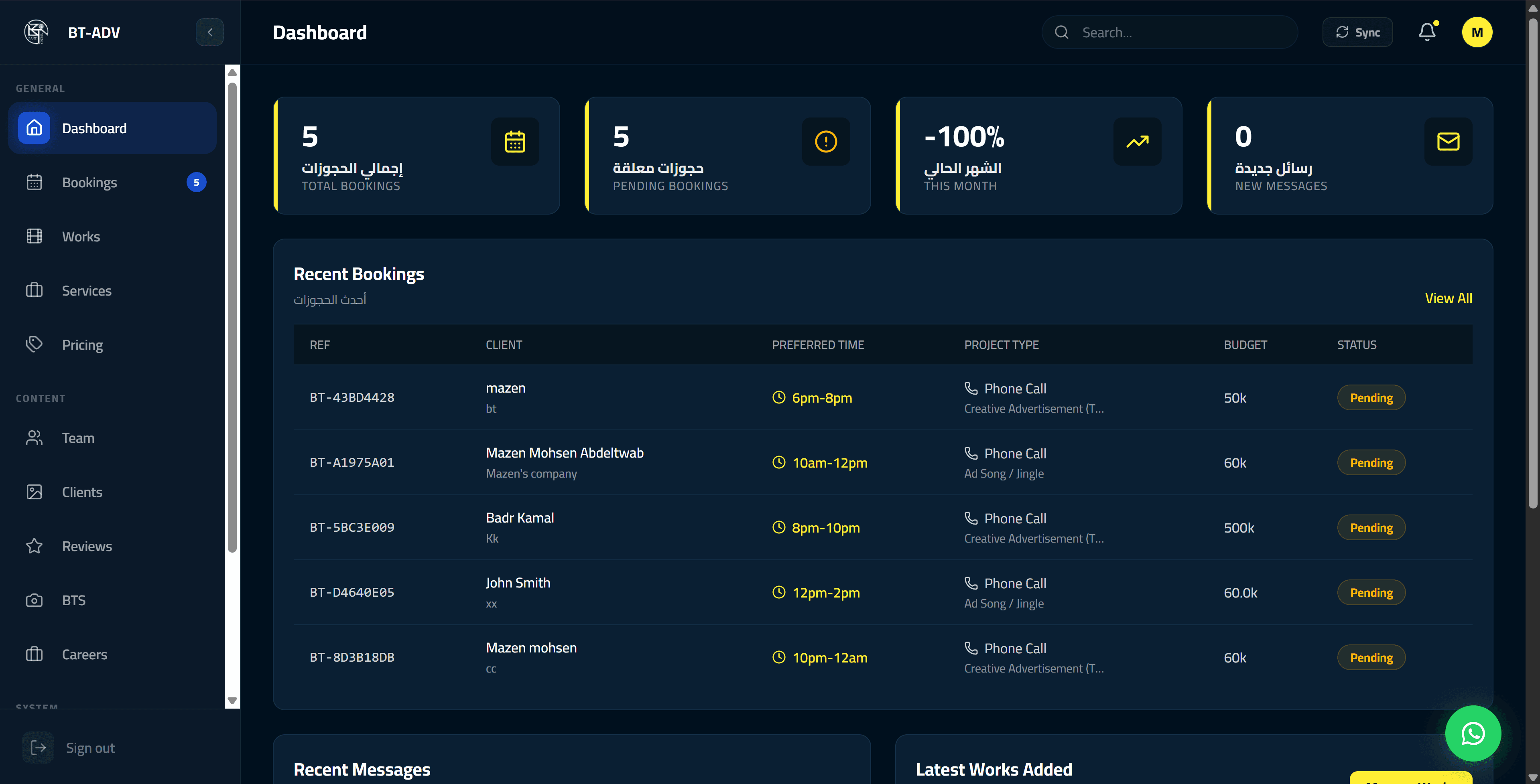The height and width of the screenshot is (784, 1540).
Task: Open Bookings in the sidebar
Action: pos(112,182)
